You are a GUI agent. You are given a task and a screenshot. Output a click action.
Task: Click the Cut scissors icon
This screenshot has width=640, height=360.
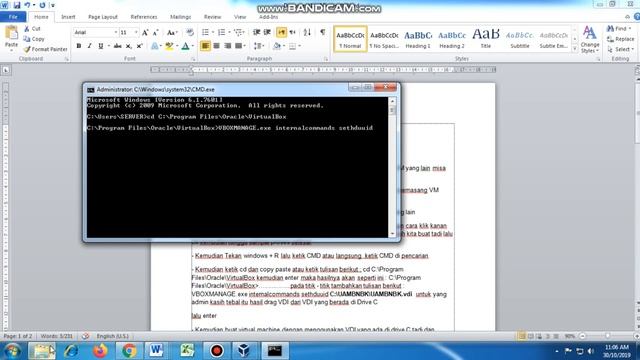coord(27,29)
